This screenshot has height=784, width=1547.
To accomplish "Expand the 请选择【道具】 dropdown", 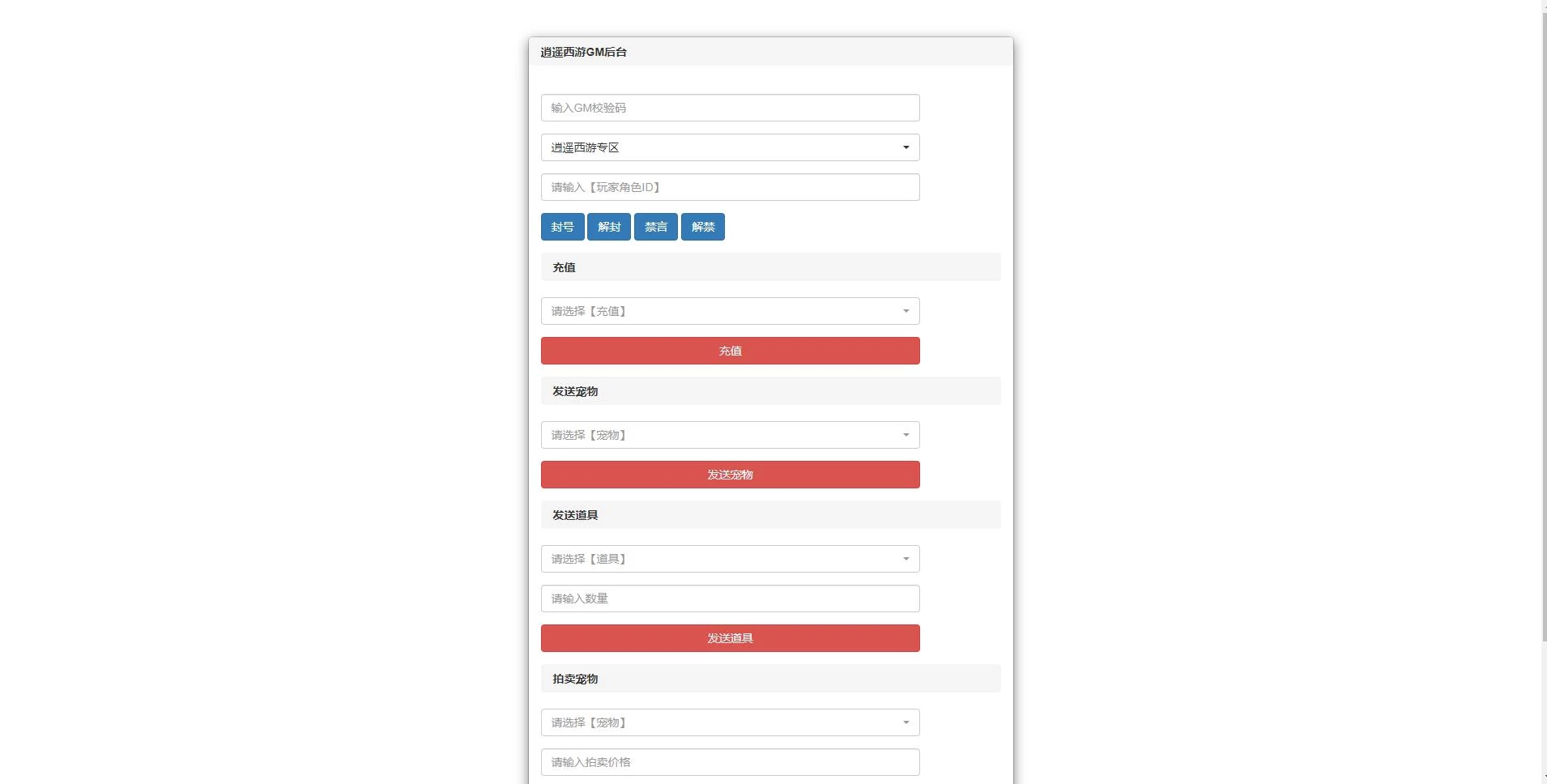I will pos(730,559).
